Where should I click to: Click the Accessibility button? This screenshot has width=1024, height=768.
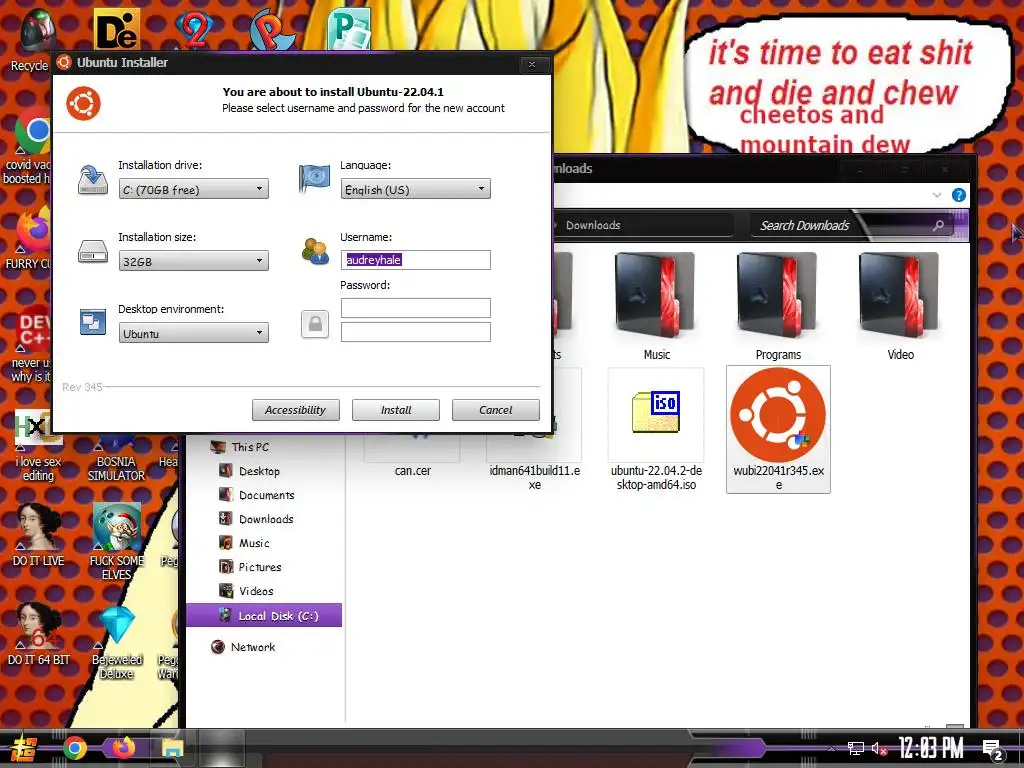[x=295, y=410]
